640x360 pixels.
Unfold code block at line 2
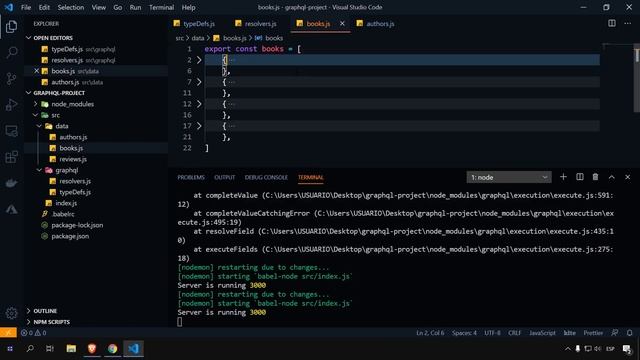click(x=199, y=60)
